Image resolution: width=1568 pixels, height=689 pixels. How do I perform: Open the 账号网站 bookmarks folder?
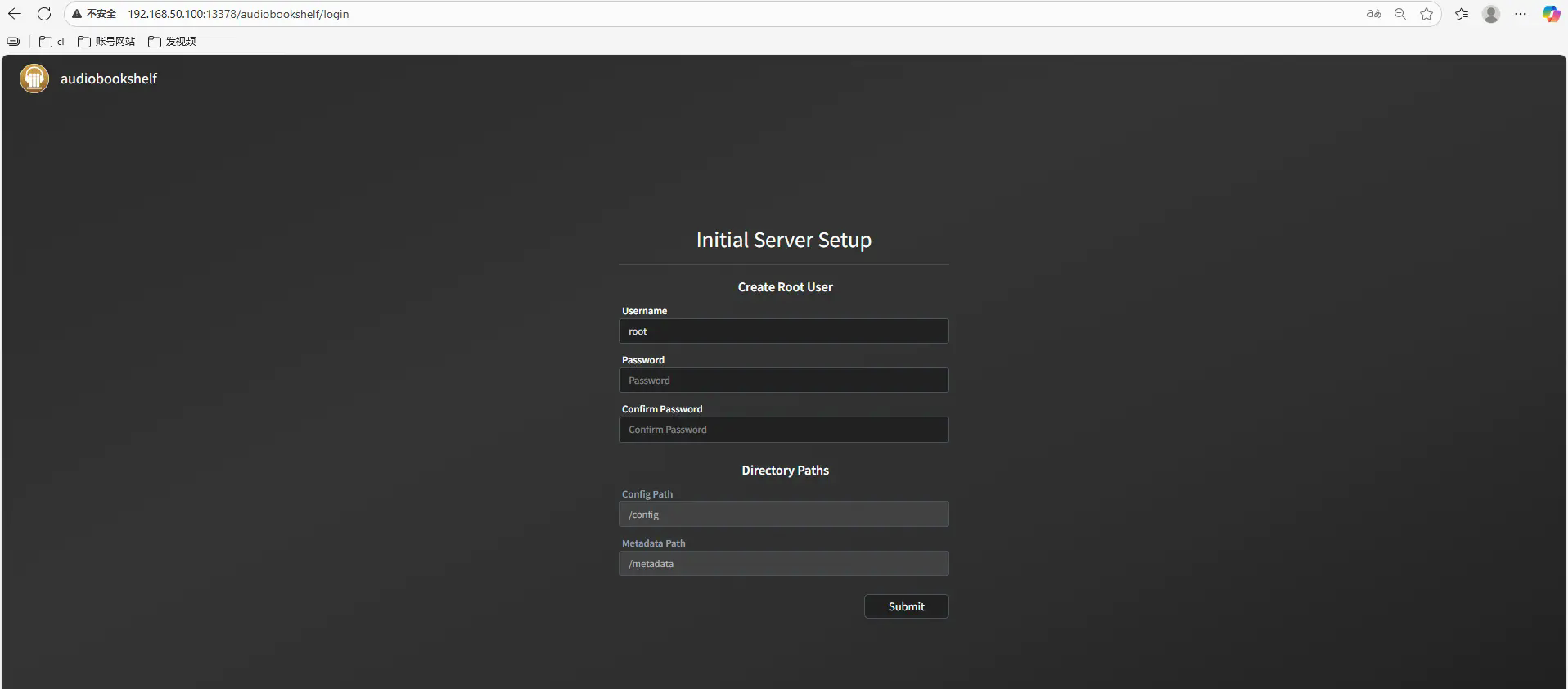pyautogui.click(x=106, y=41)
